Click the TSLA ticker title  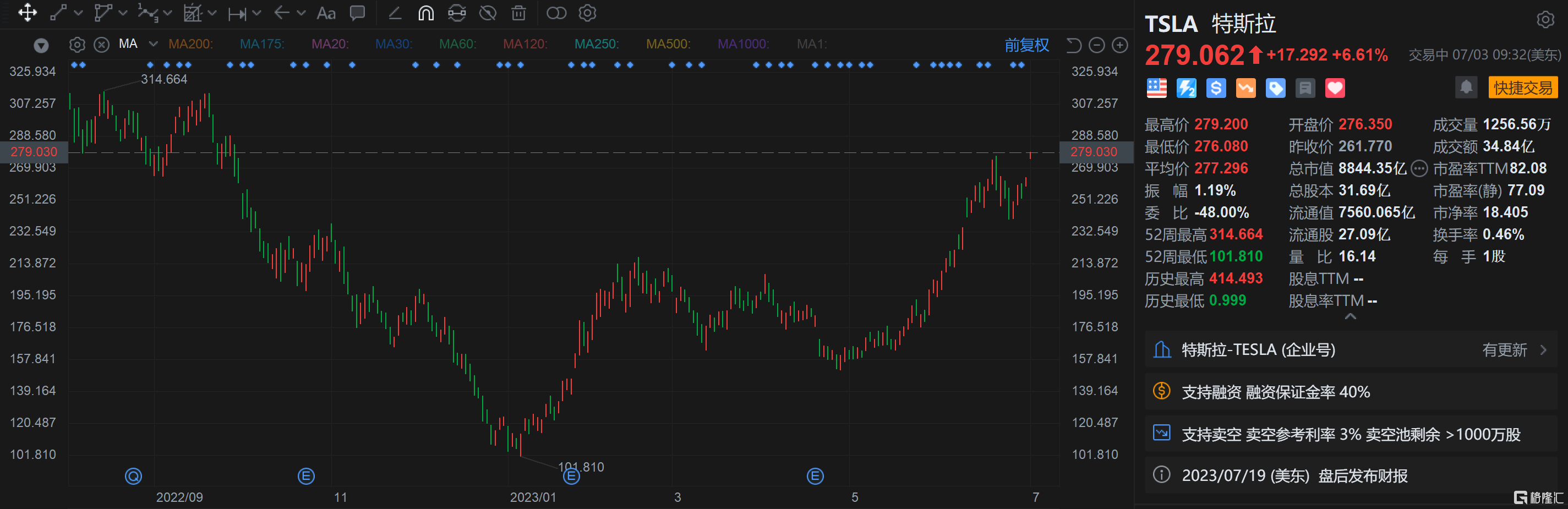click(1171, 24)
